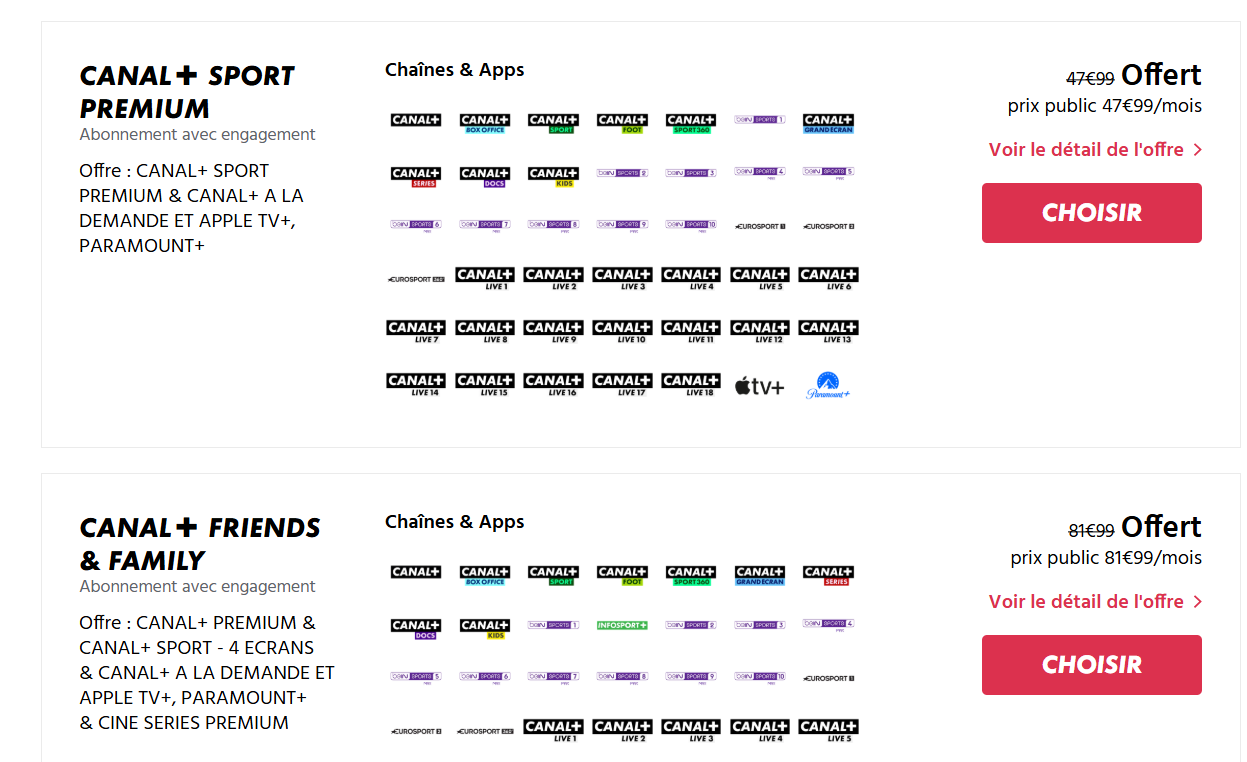Click CANAL+ Foot logo in Sport Premium offer

[622, 124]
